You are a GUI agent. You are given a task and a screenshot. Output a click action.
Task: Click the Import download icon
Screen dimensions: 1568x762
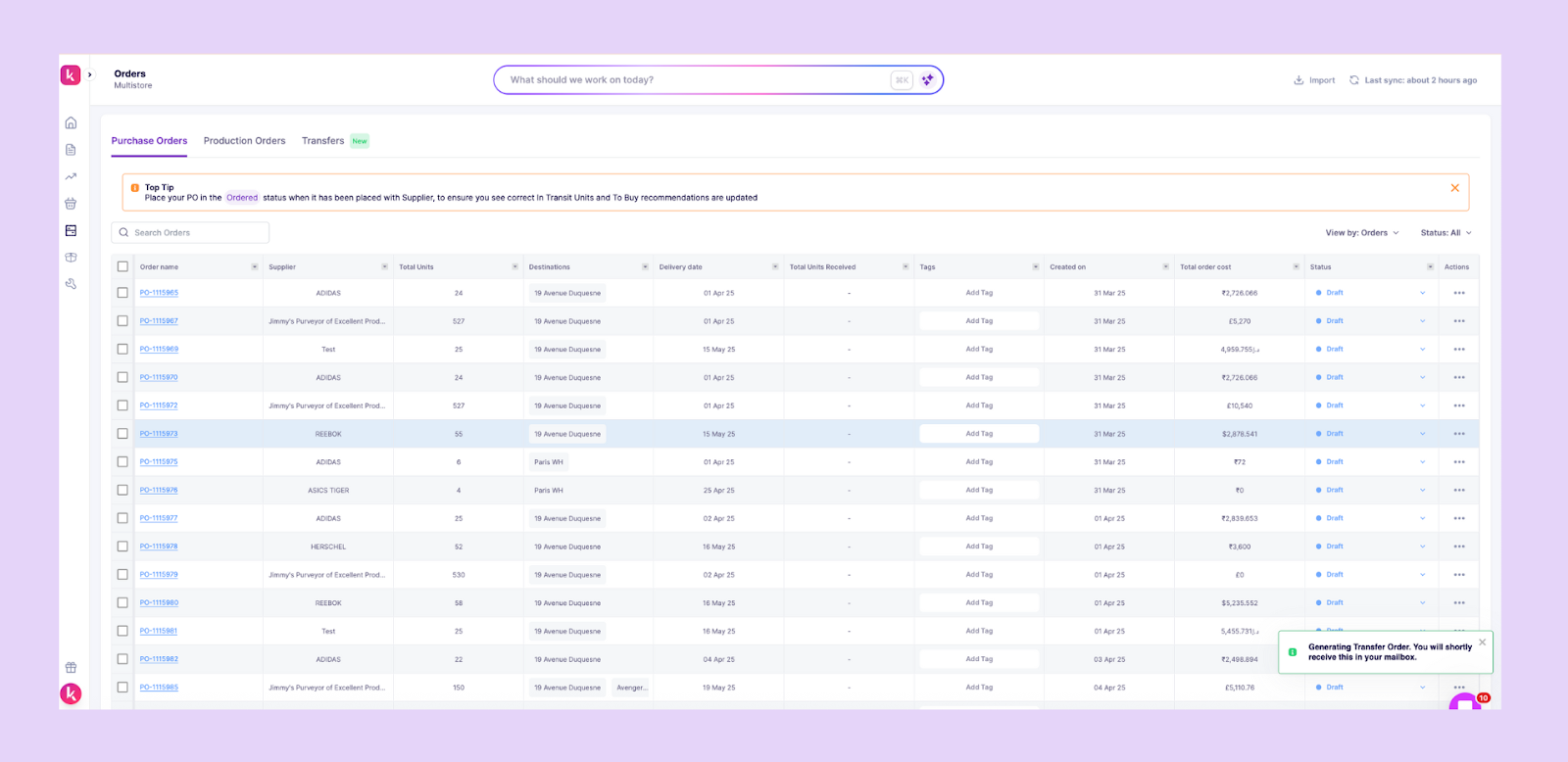[x=1298, y=80]
